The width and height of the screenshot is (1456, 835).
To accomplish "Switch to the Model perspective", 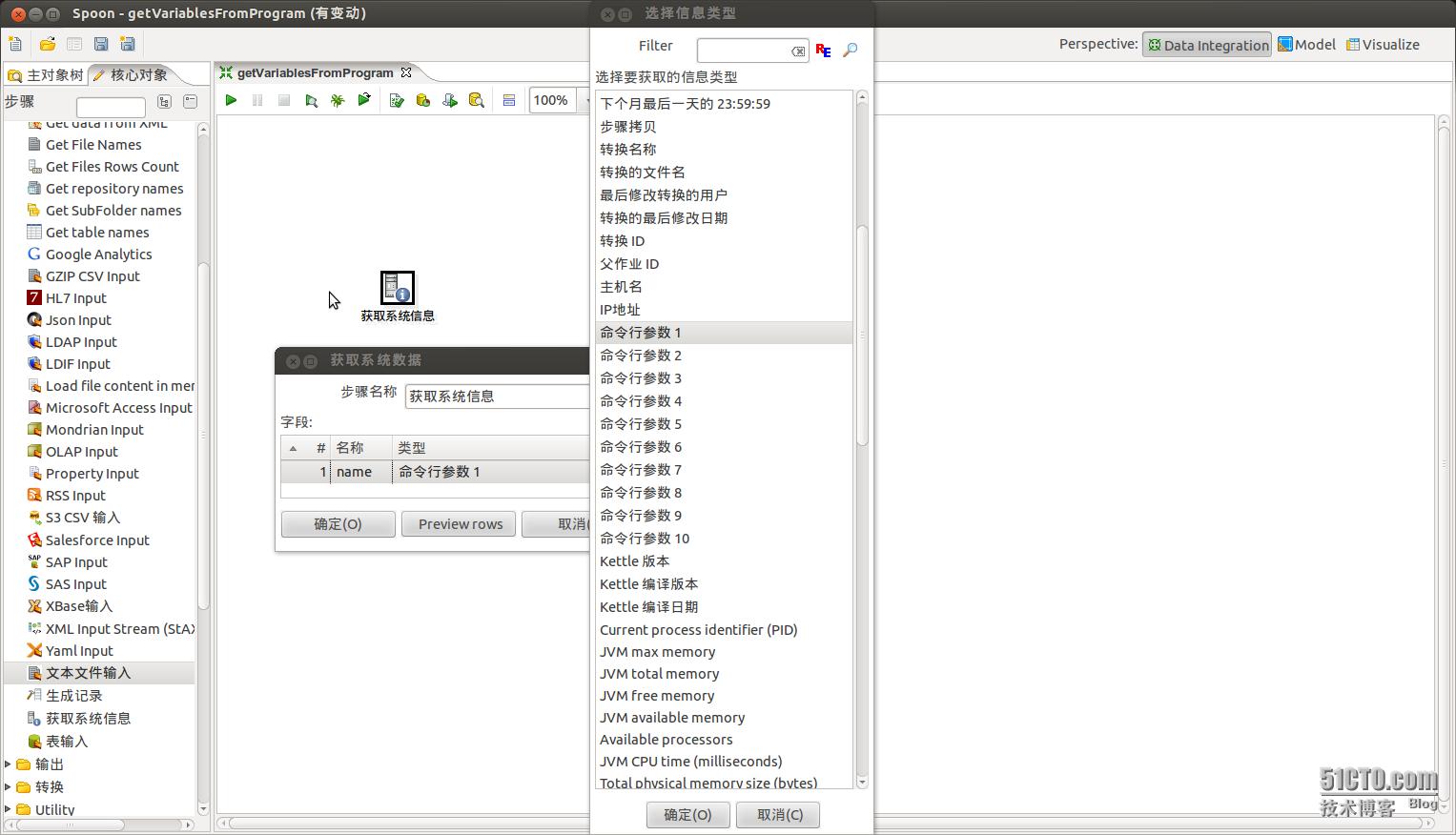I will coord(1307,45).
